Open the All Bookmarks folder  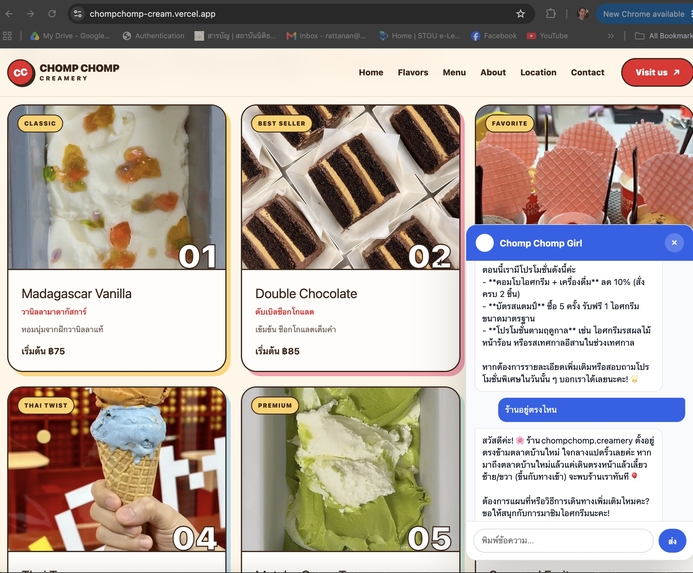point(664,36)
